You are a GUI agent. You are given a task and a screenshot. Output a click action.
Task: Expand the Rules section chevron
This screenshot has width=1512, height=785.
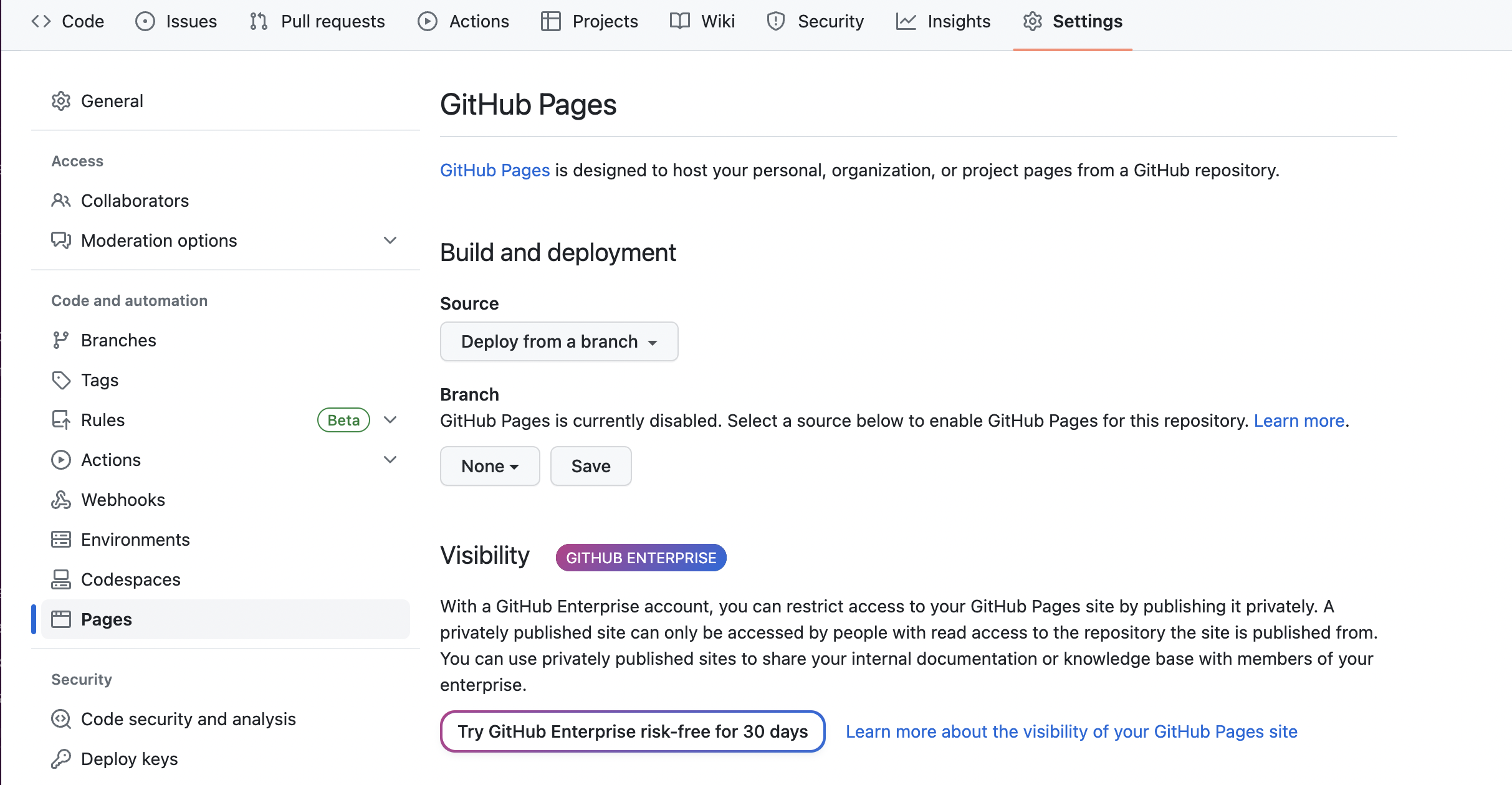tap(390, 420)
